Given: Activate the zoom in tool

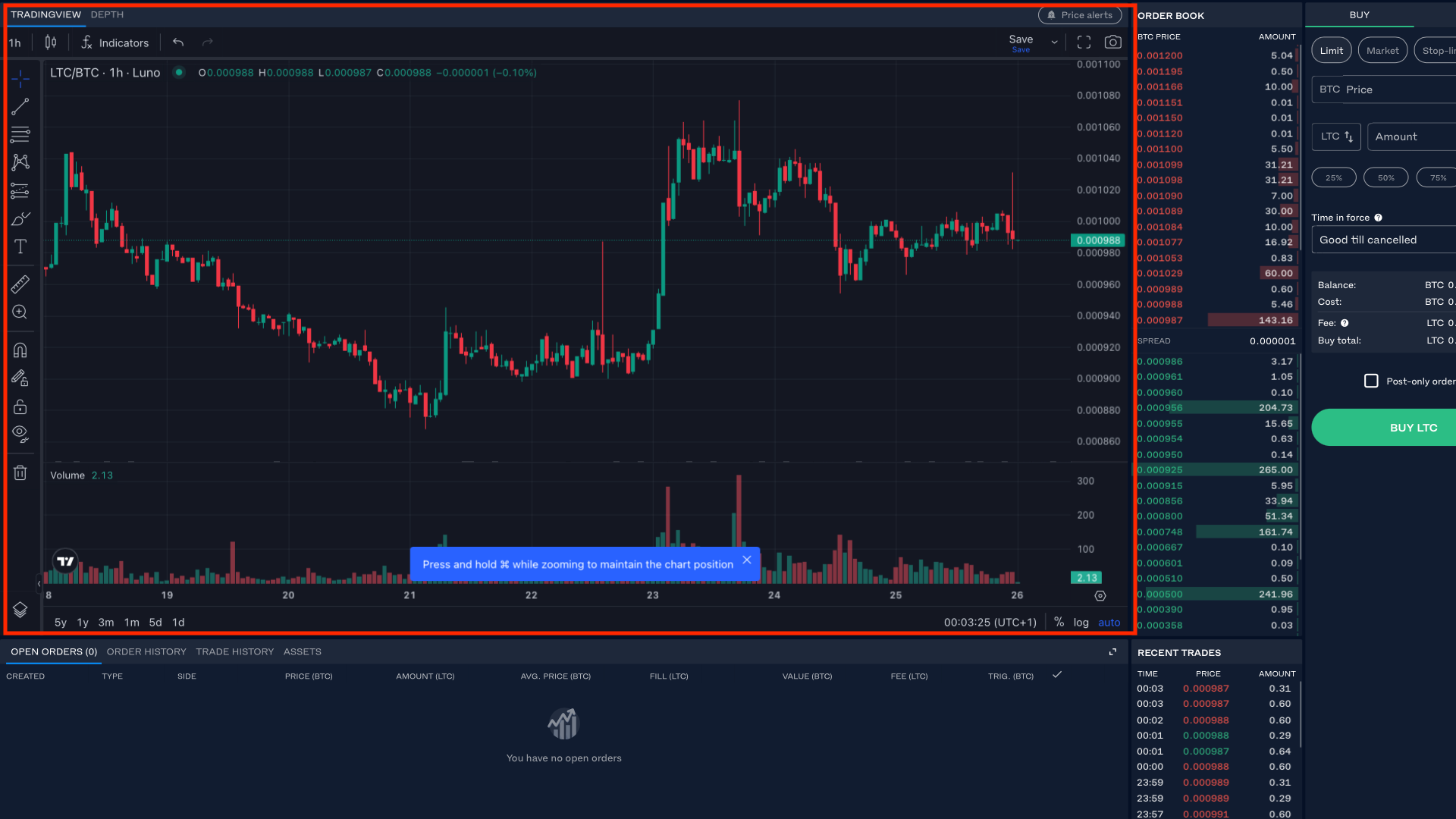Looking at the screenshot, I should tap(20, 312).
